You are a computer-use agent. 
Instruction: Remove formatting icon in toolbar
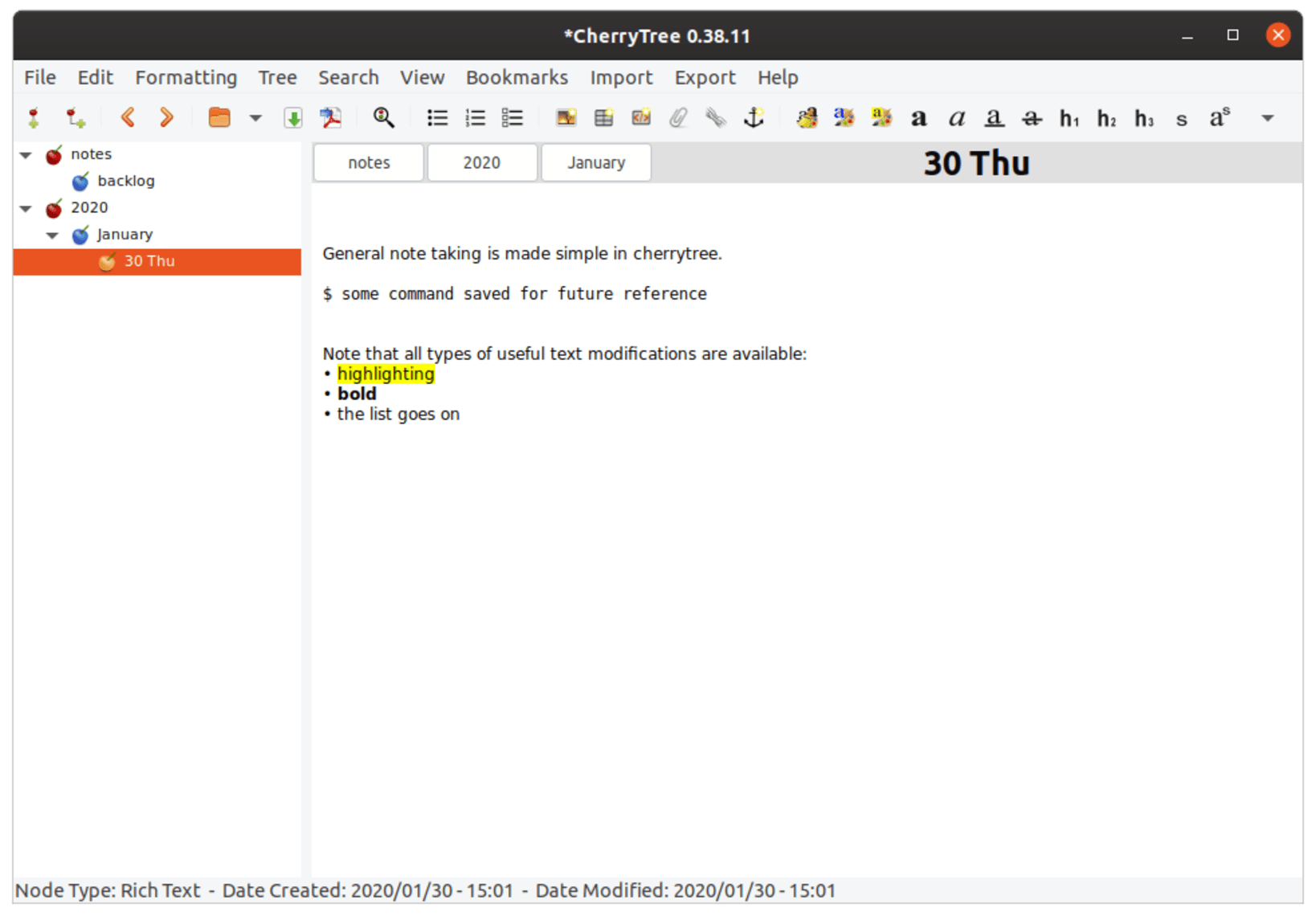(x=807, y=118)
